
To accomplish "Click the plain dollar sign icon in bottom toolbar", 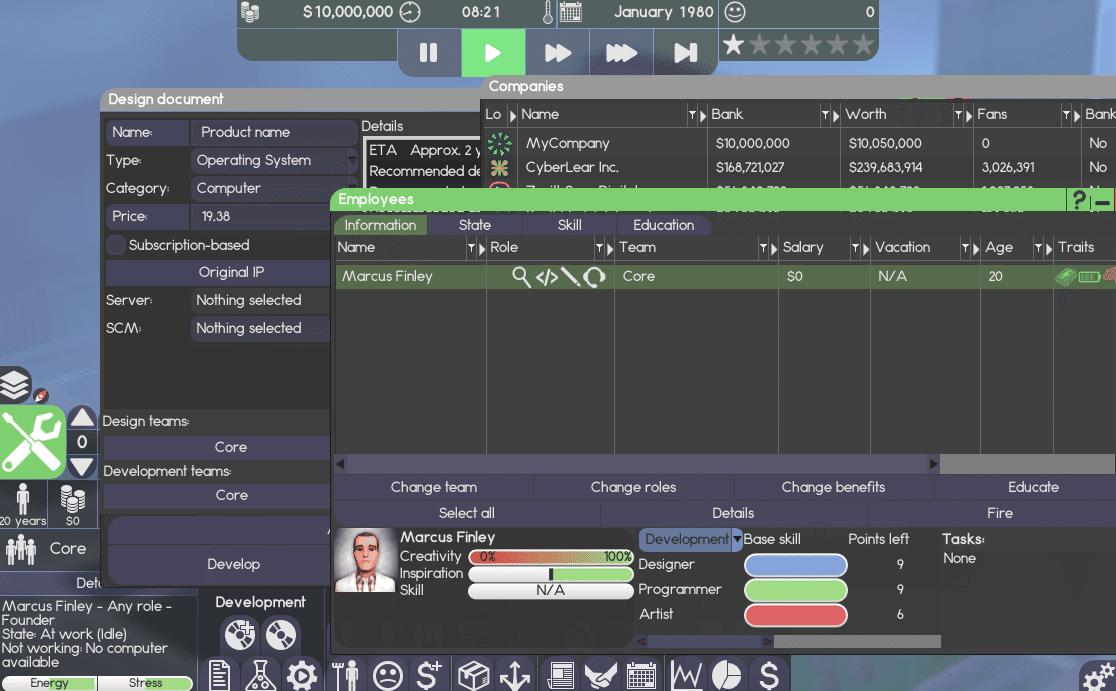I will point(769,675).
